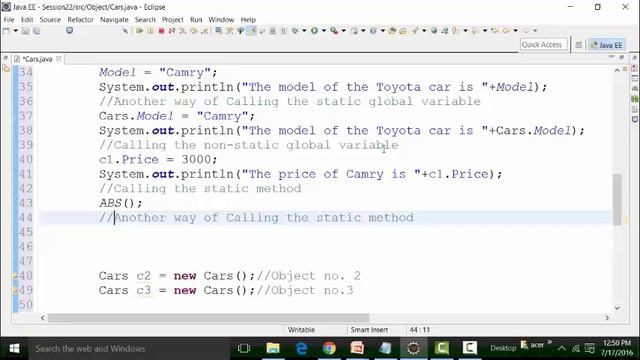Open the Help menu
Image resolution: width=640 pixels, height=360 pixels.
click(248, 20)
